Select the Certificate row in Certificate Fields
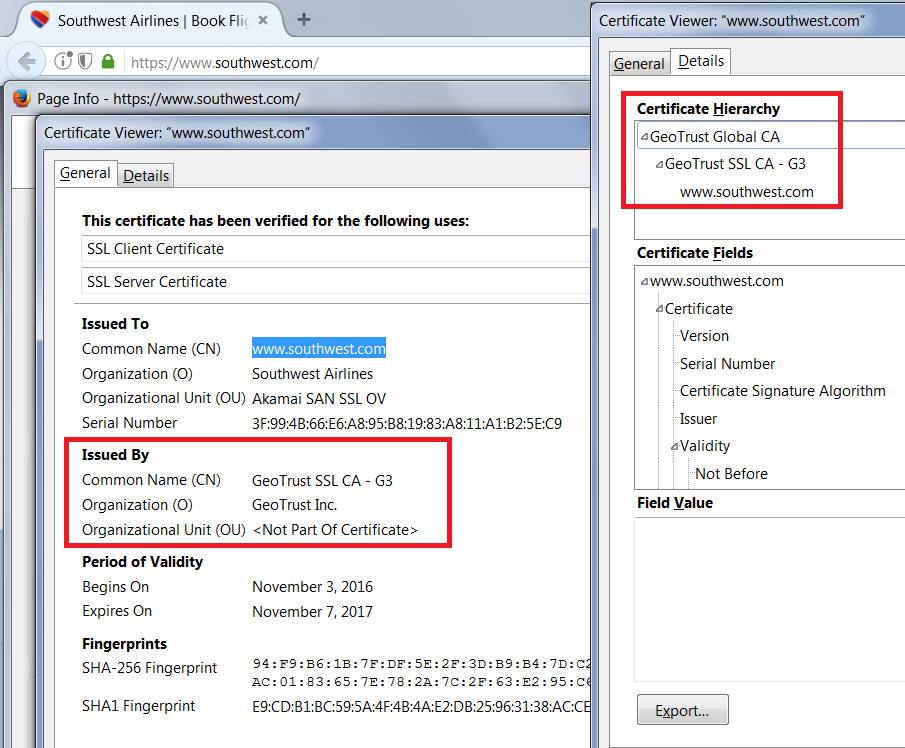Screen dimensions: 905x748 [698, 309]
